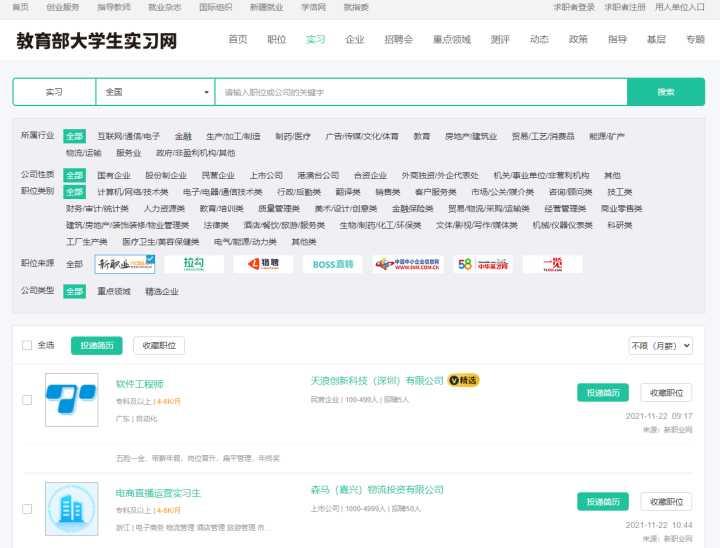
Task: Submit resume for the 软件工程师 job
Action: pos(603,393)
